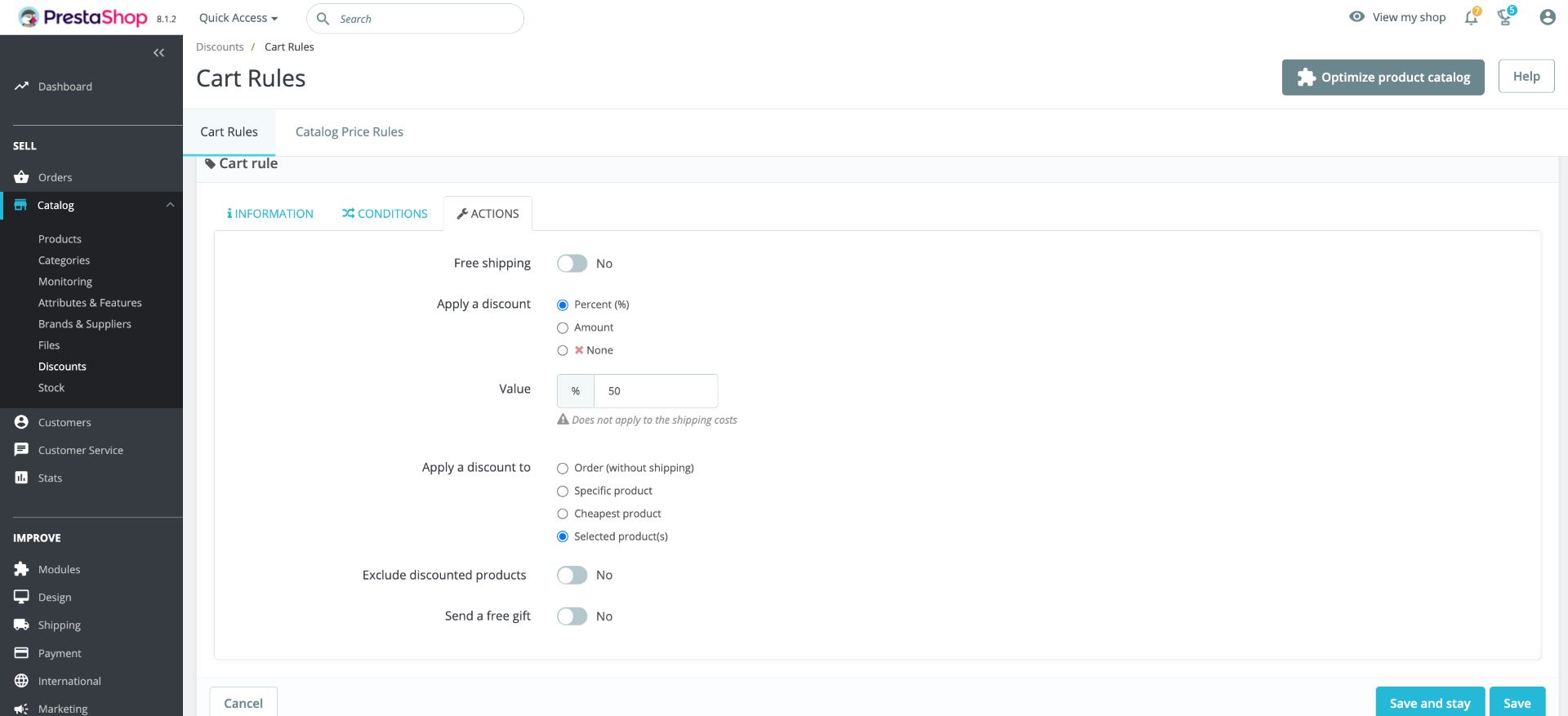Toggle Exclude discounted products switch

(572, 576)
